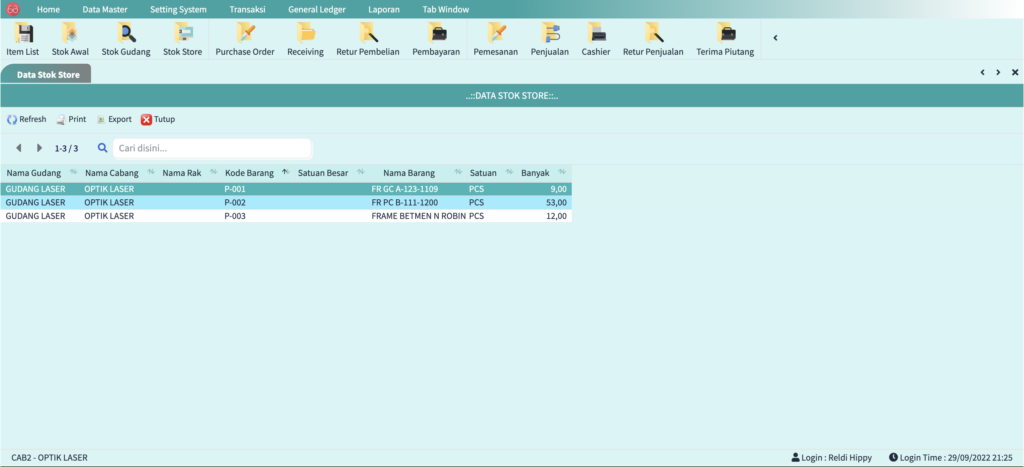Click the Cari disini search field
The width and height of the screenshot is (1024, 467).
pyautogui.click(x=212, y=148)
